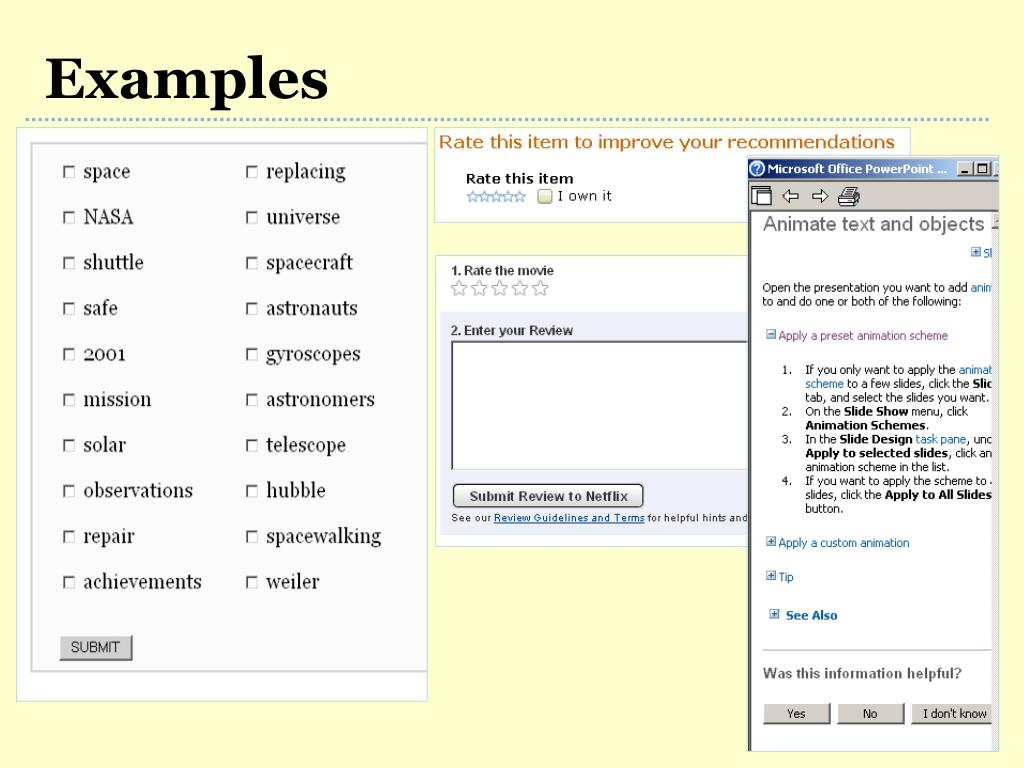
Task: Enable the 'observations' checkbox
Action: [69, 491]
